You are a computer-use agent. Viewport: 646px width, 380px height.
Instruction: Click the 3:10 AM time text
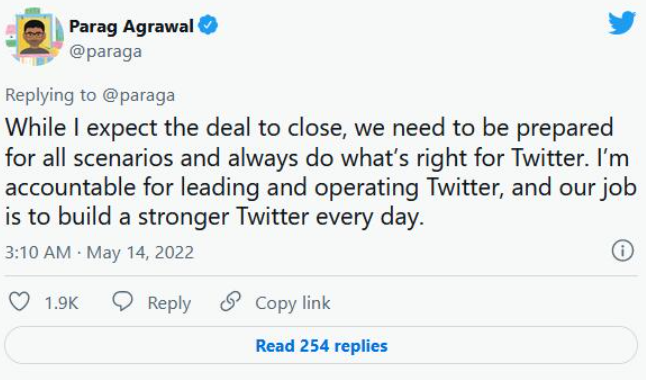tap(38, 252)
